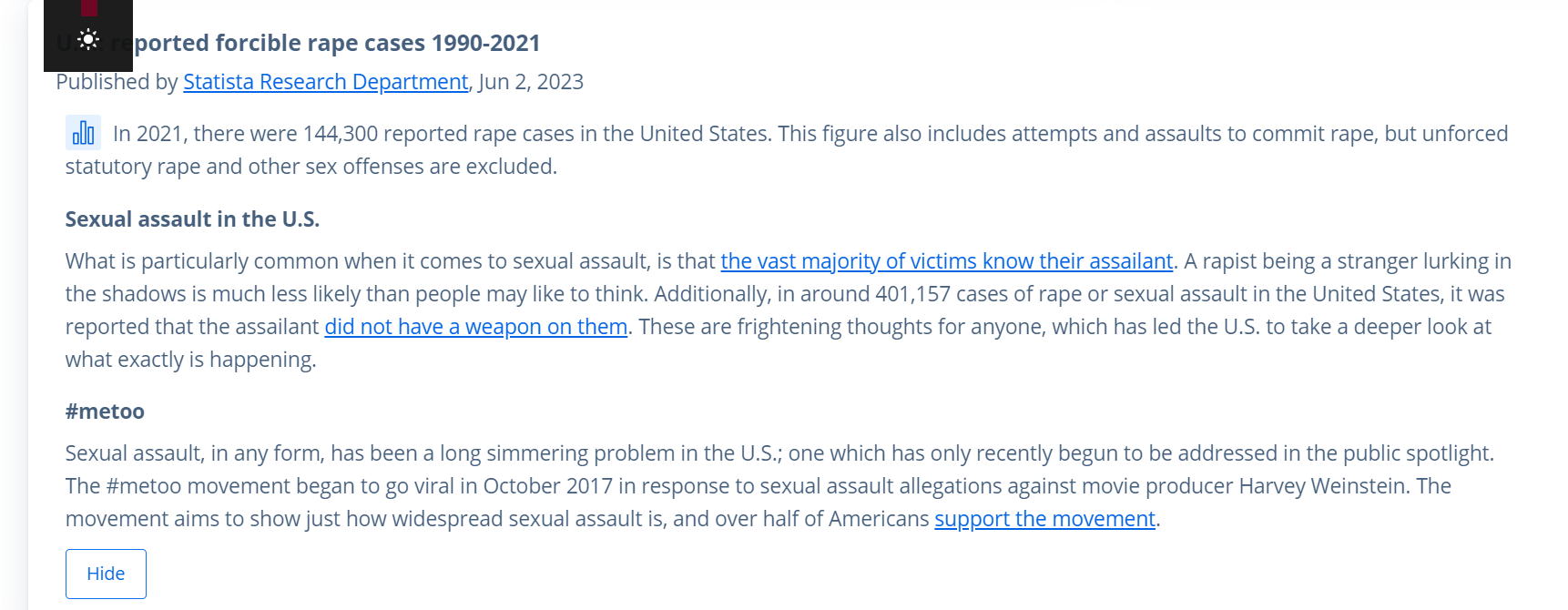Click the sun brightness icon
The height and width of the screenshot is (610, 1568).
tap(88, 39)
